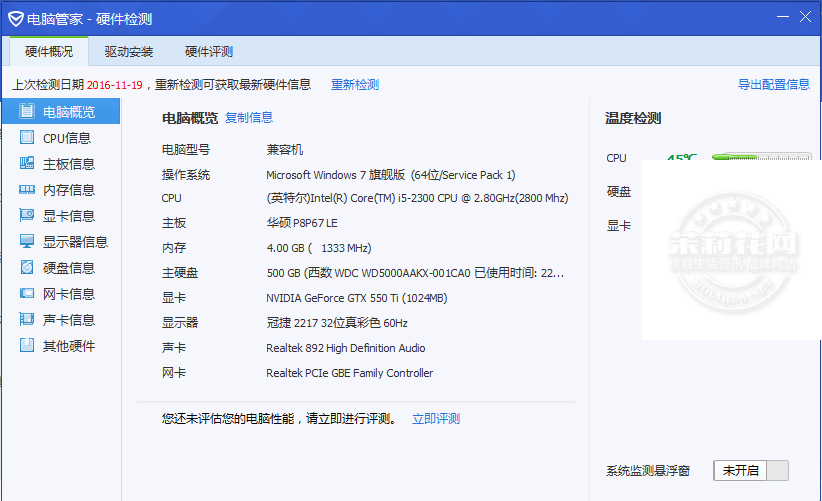The image size is (822, 501).
Task: Open the 显示器信息 sidebar label
Action: pos(75,242)
